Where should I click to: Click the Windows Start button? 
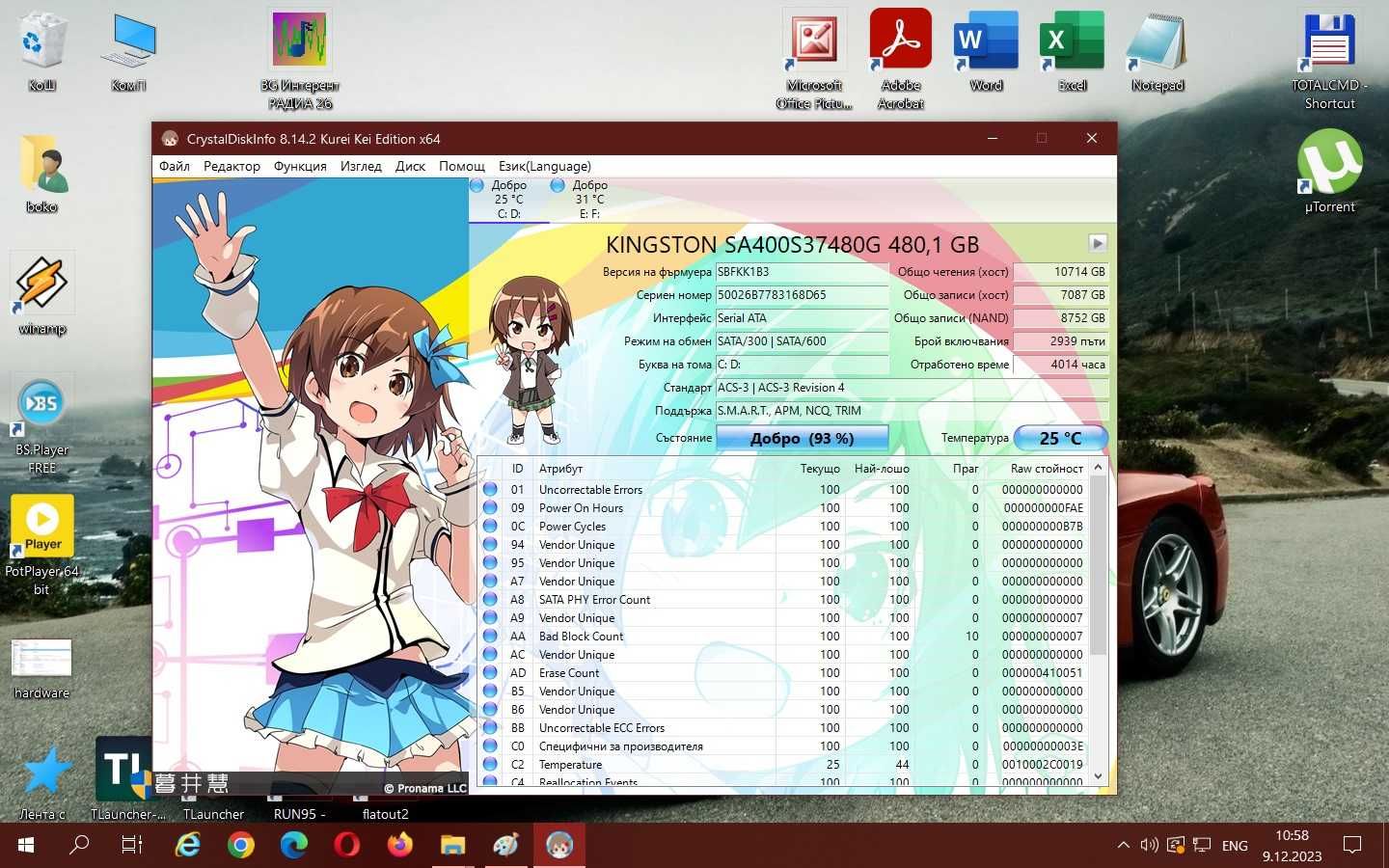26,846
